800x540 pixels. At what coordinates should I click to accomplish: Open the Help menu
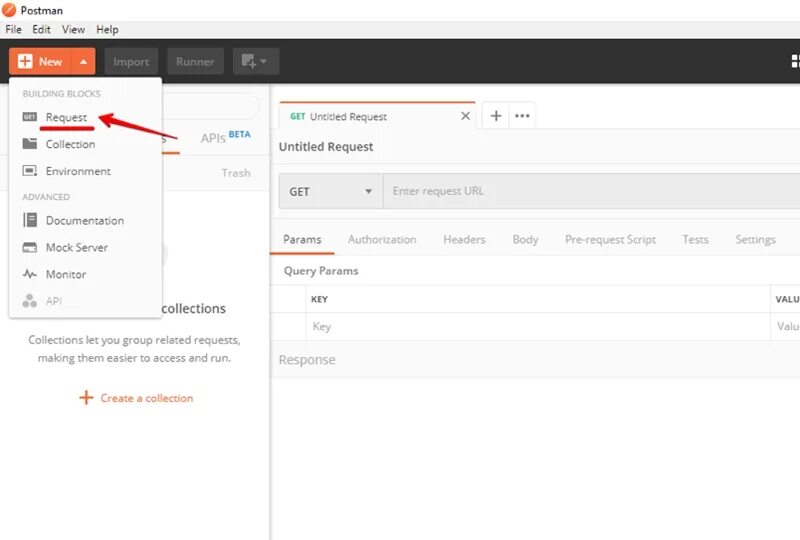(x=107, y=30)
